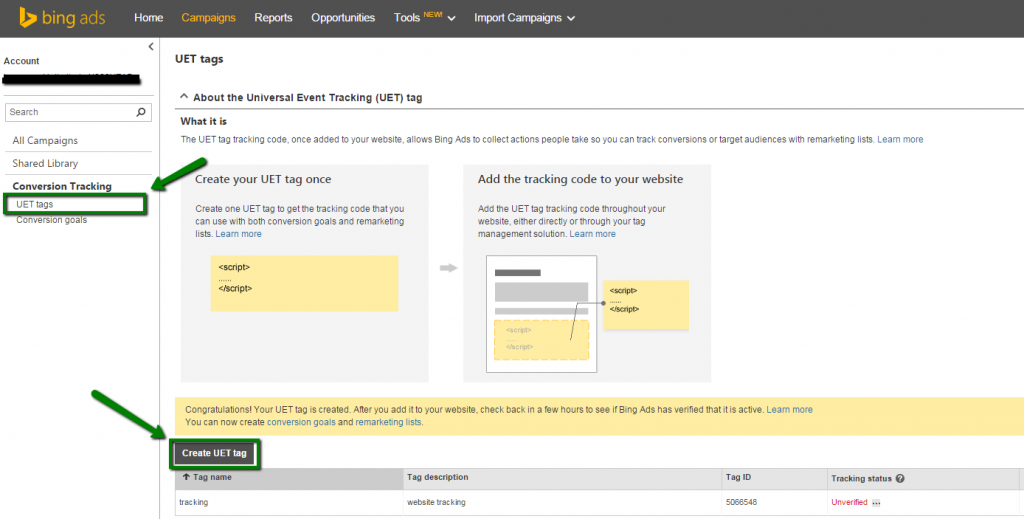
Task: Expand the Import Campaigns dropdown
Action: pyautogui.click(x=524, y=18)
